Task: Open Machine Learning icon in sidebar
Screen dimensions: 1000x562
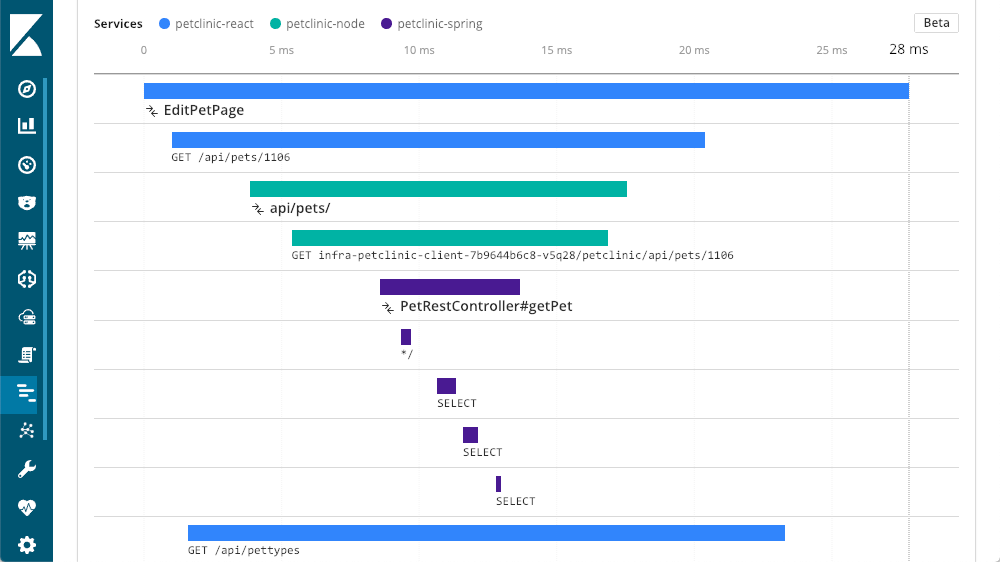Action: coord(26,279)
